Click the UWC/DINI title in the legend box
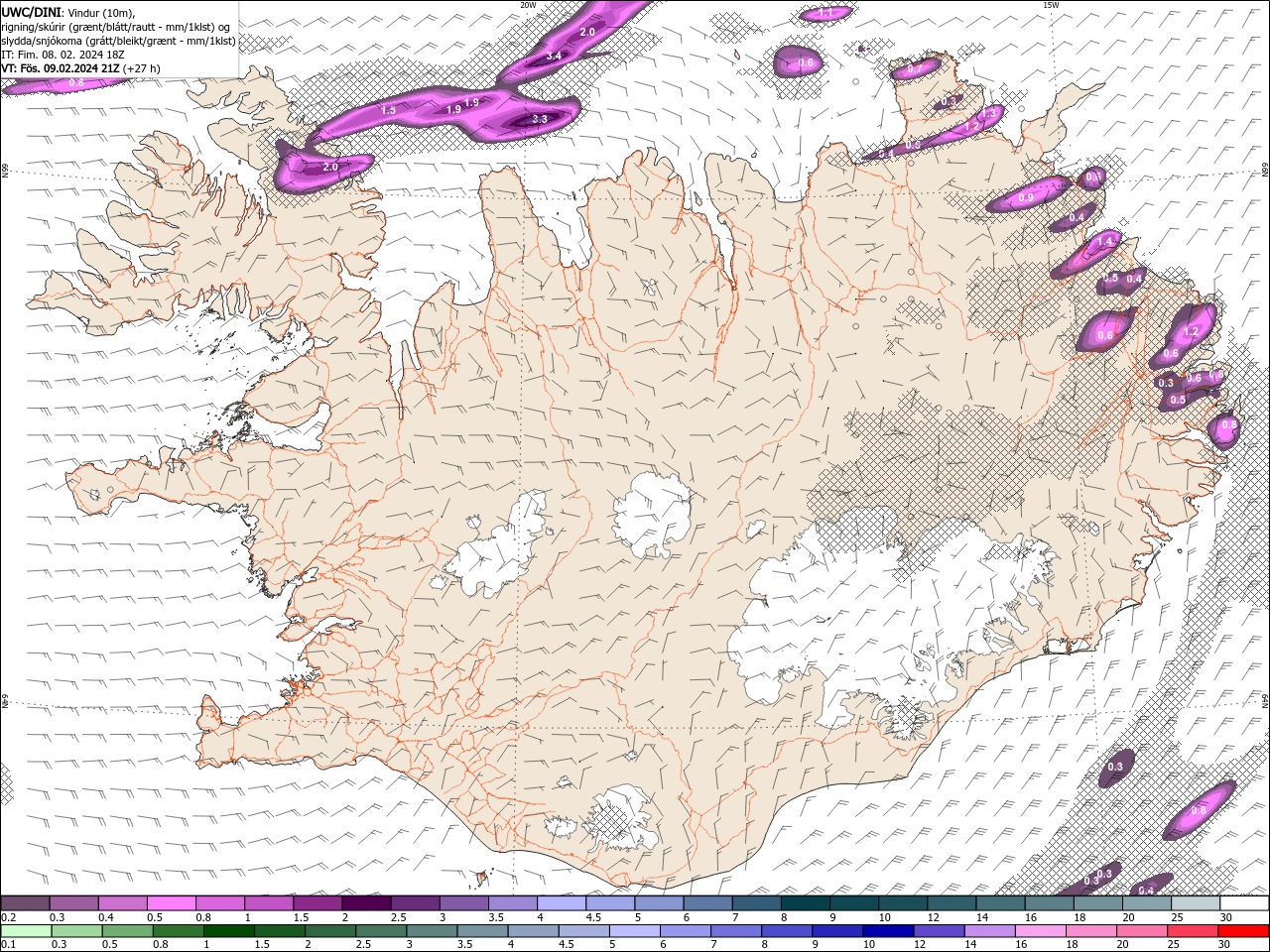The height and width of the screenshot is (952, 1270). tap(30, 12)
